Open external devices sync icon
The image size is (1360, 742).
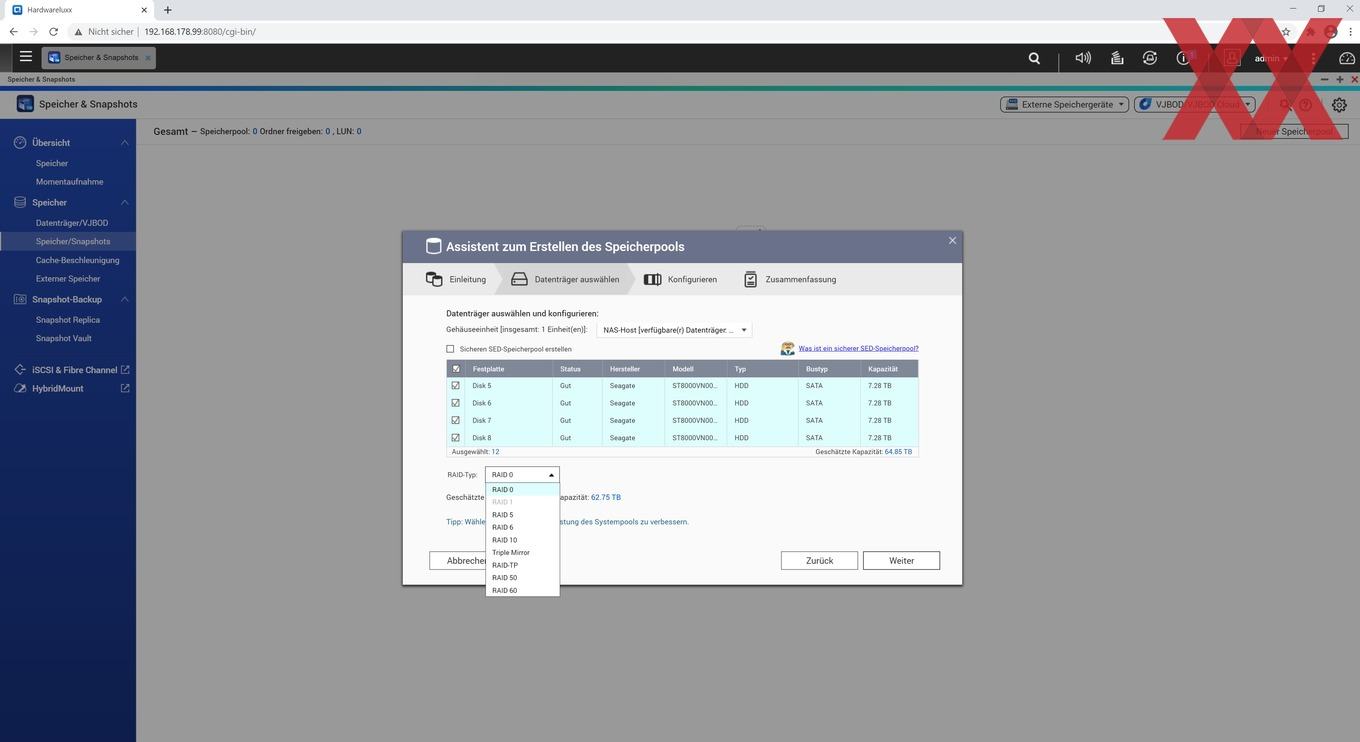1150,58
